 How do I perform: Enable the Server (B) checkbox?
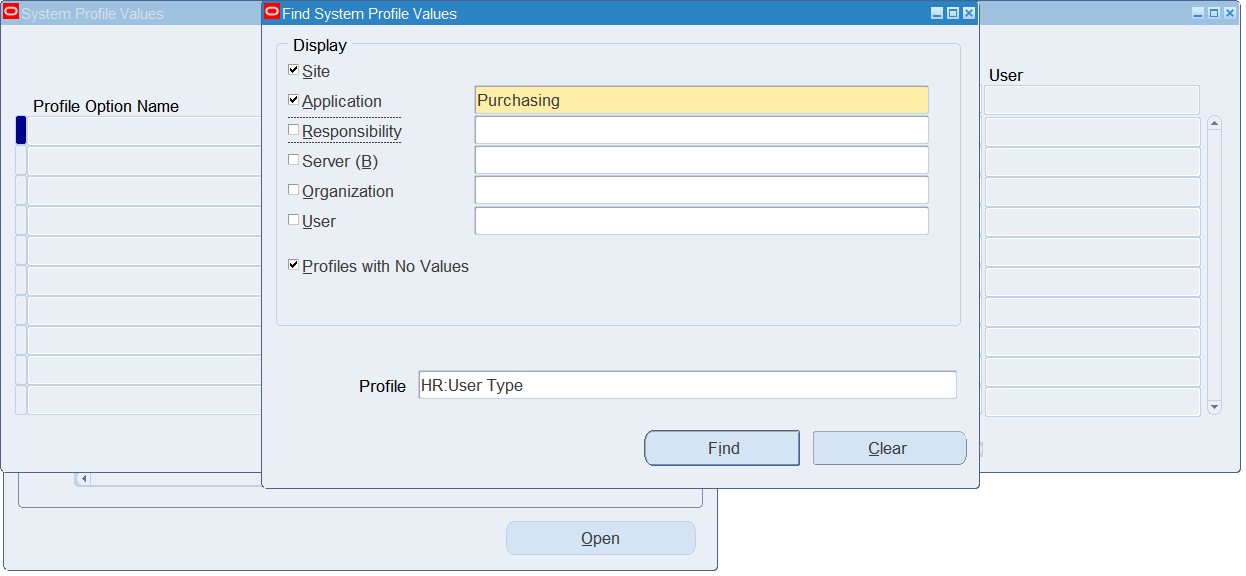(x=293, y=160)
